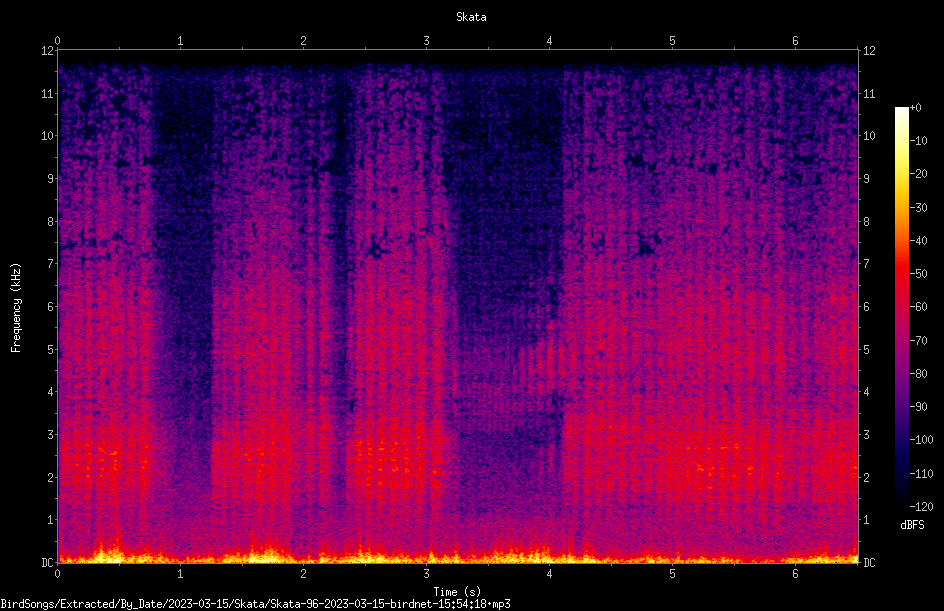Click the Time (s) axis label

(x=457, y=592)
